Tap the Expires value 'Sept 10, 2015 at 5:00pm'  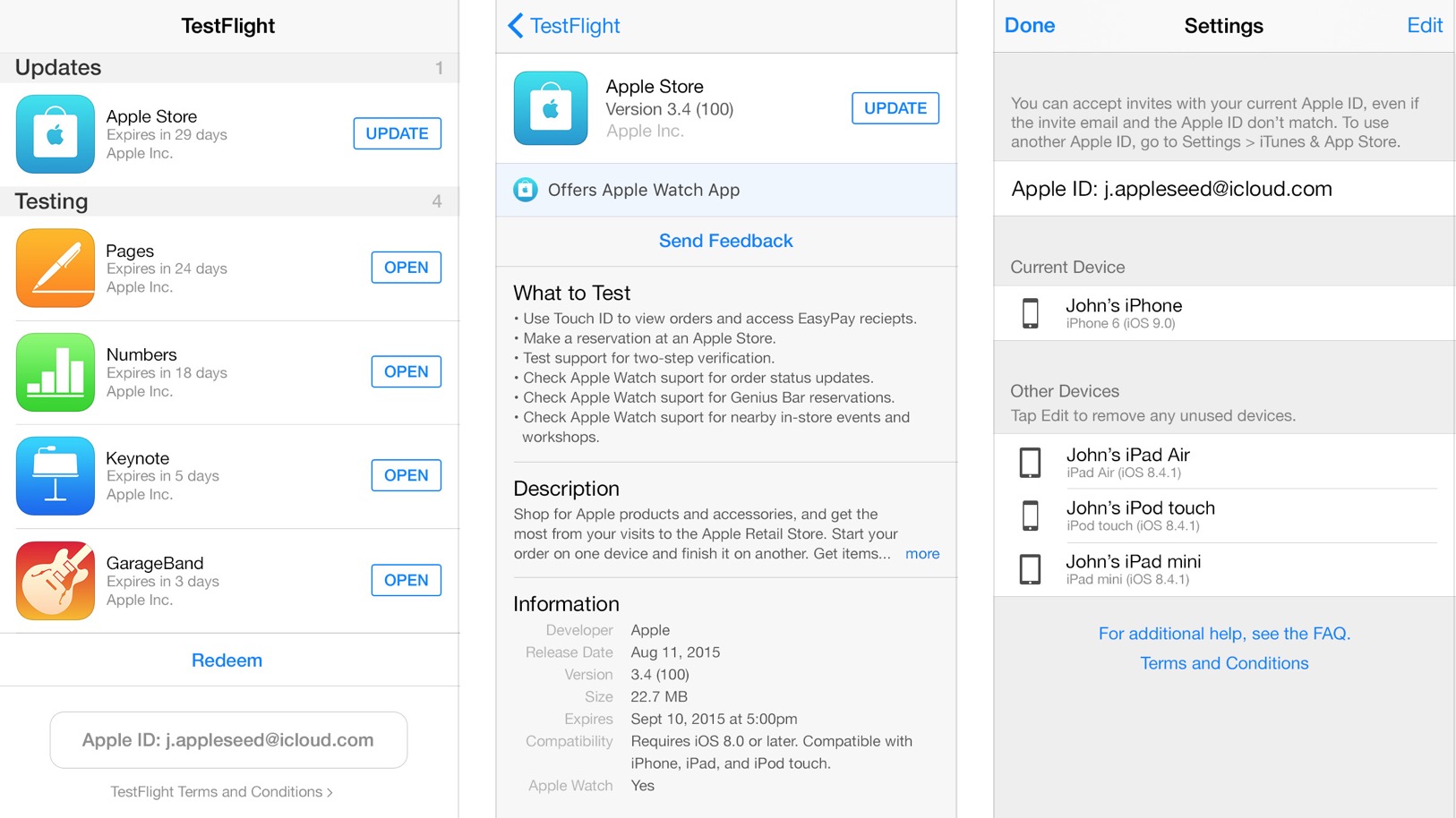(x=714, y=720)
